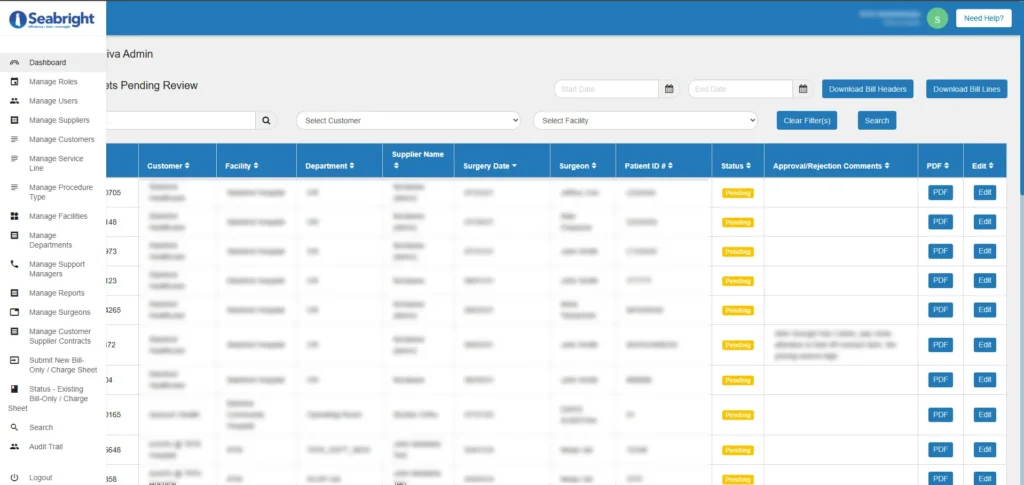Viewport: 1024px width, 485px height.
Task: Click the Manage Roles icon
Action: tap(14, 82)
